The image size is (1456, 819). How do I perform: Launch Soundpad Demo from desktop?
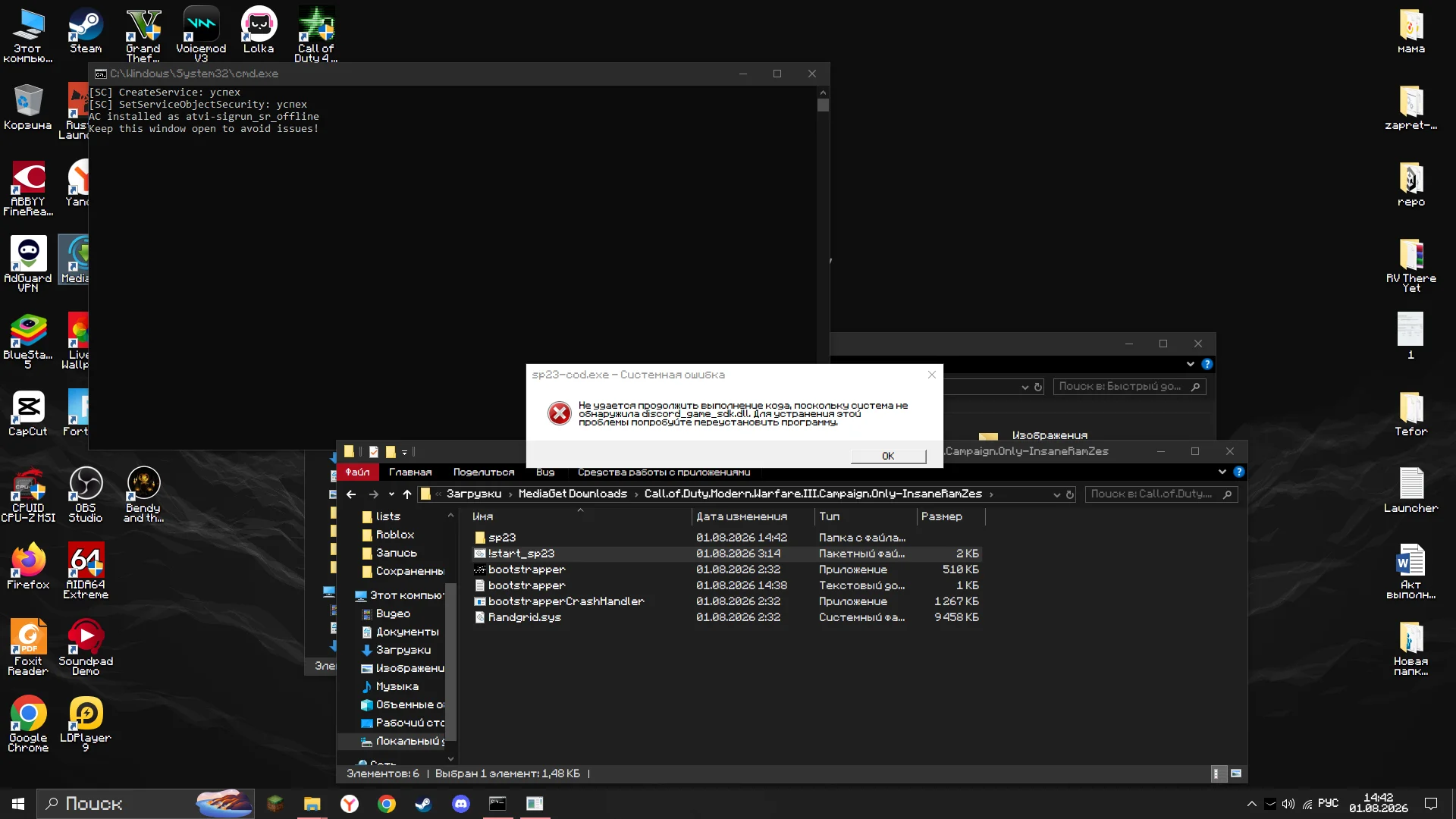pos(86,648)
